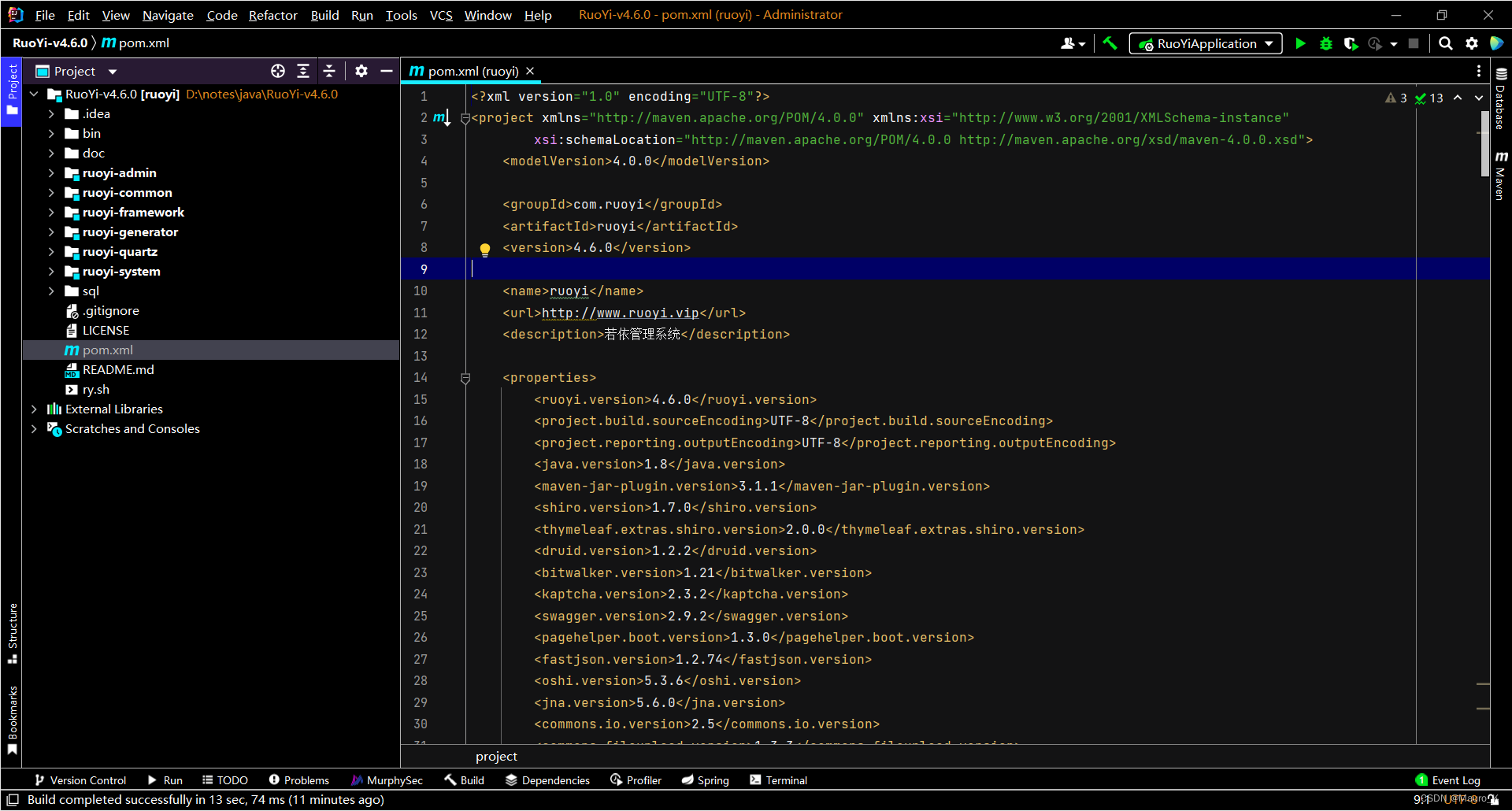Open the Structure side panel

[12, 633]
